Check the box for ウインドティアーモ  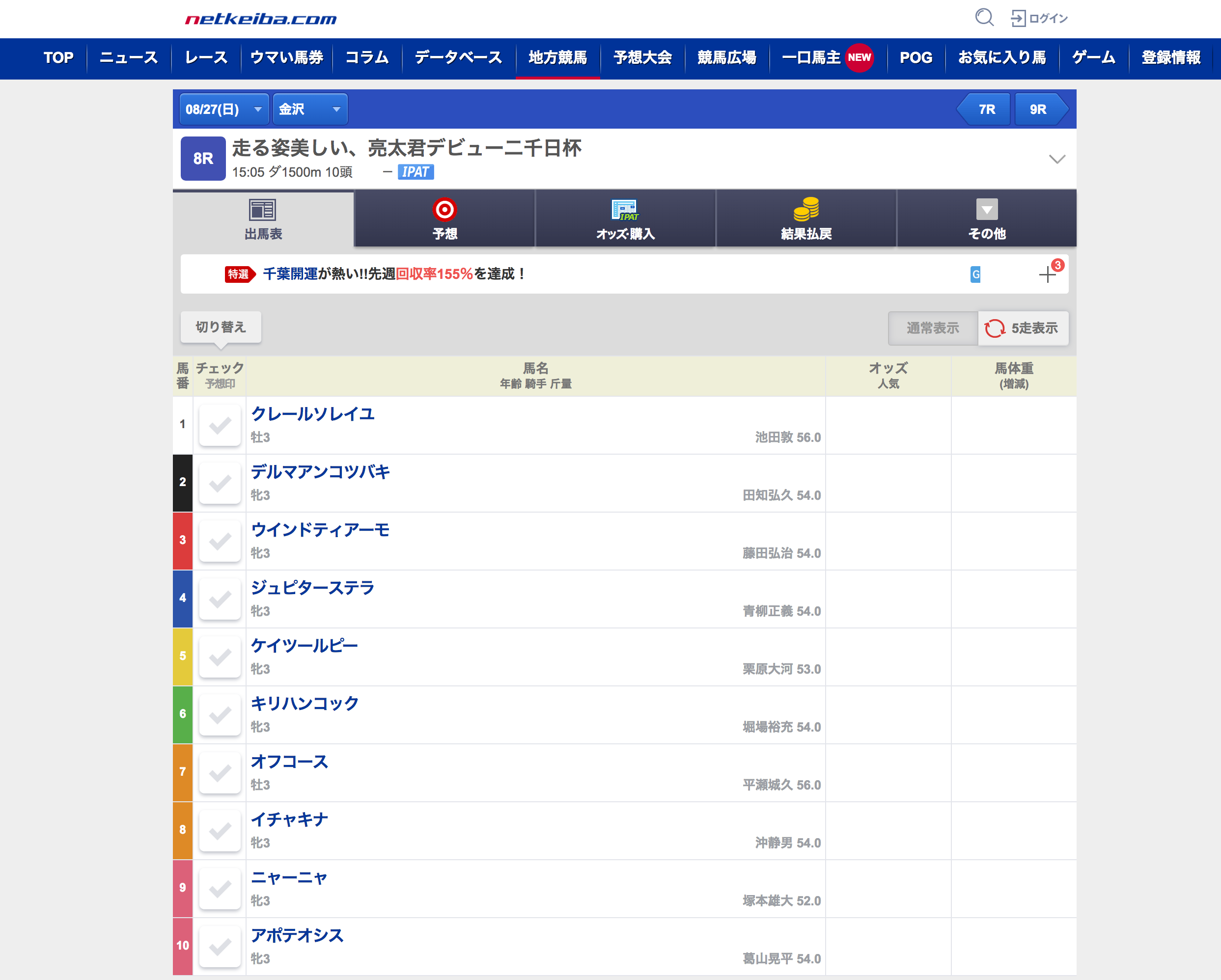point(220,541)
